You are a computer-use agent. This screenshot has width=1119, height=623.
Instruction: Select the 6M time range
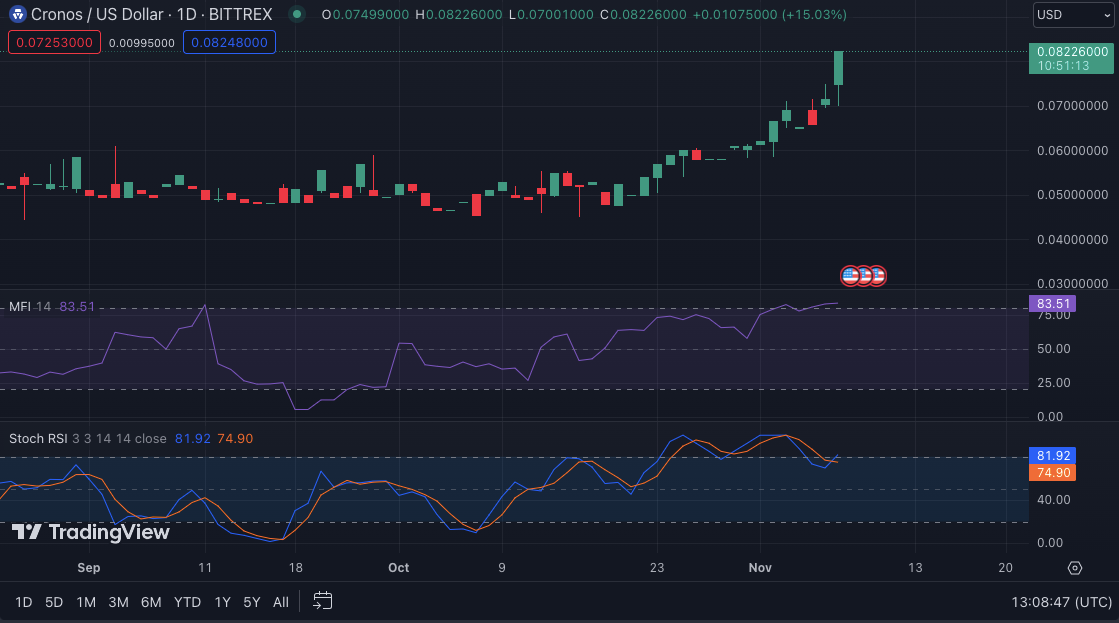151,602
